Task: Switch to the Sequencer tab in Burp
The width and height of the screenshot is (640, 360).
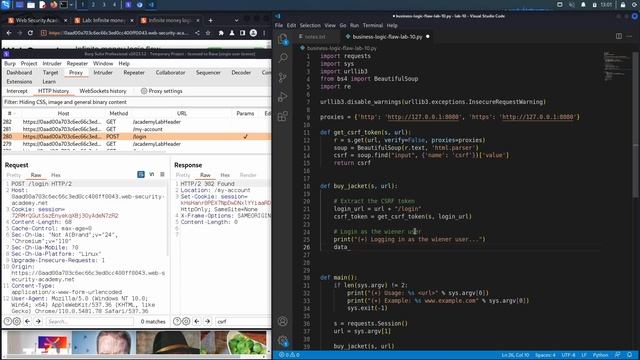Action: tap(208, 72)
